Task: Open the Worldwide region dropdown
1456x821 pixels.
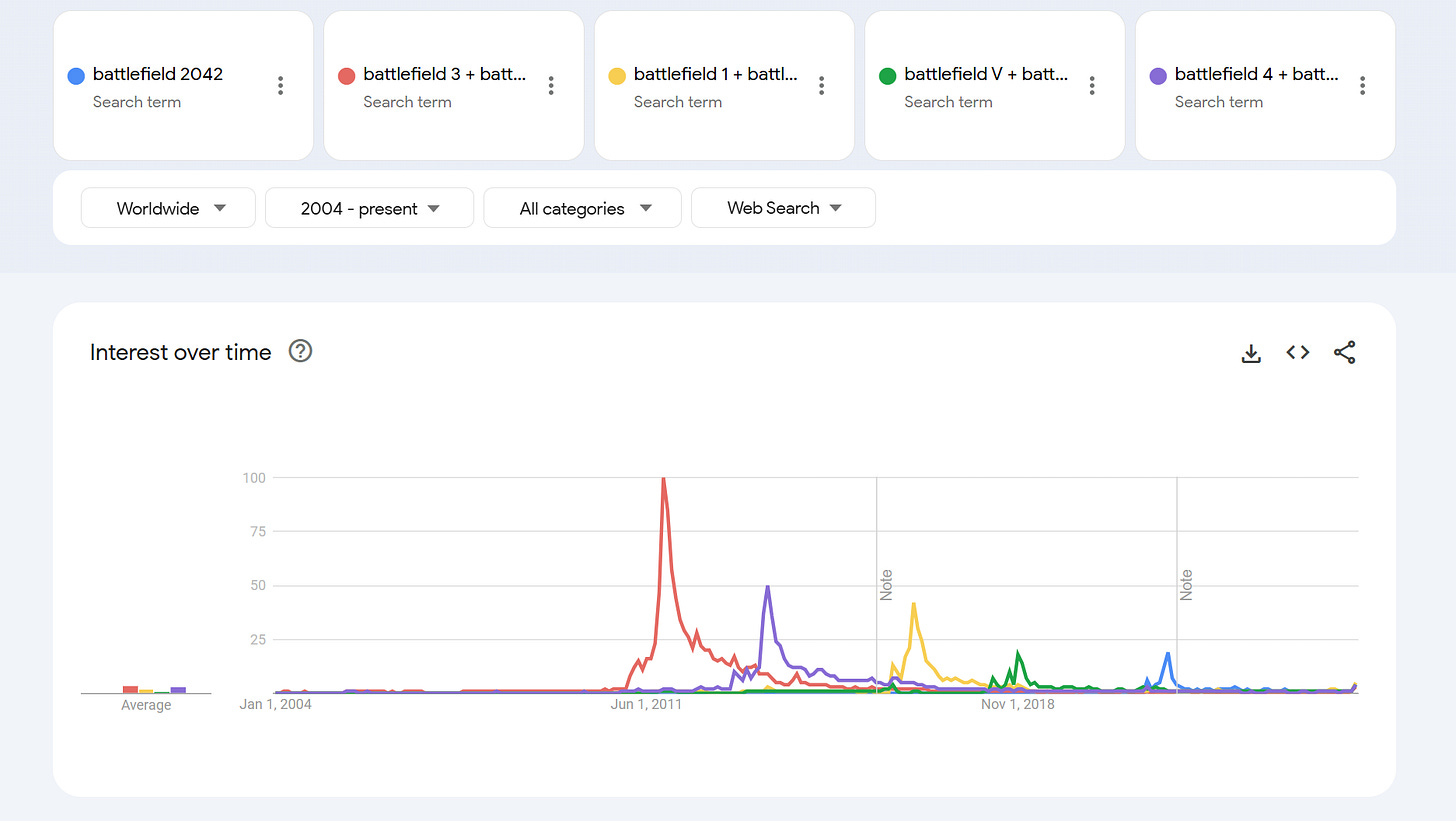Action: click(169, 208)
